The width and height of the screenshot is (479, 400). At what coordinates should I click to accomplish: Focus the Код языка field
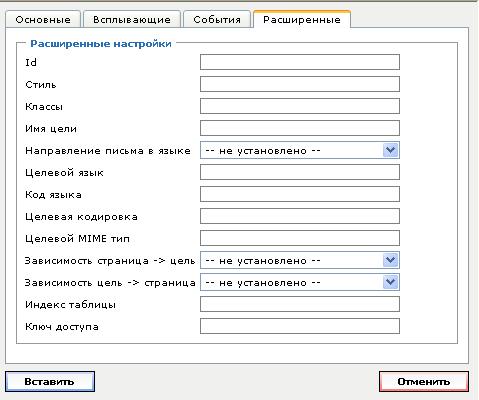tap(300, 194)
